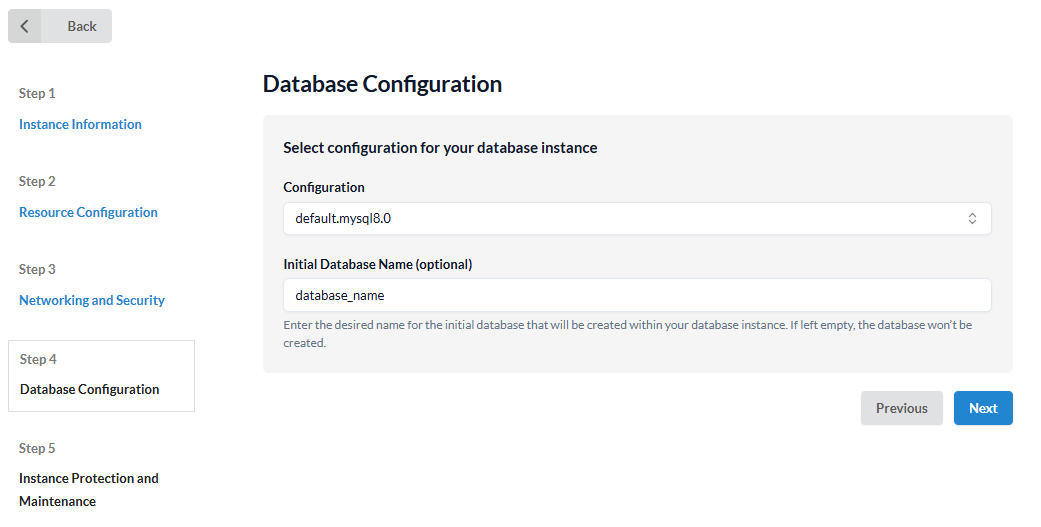The height and width of the screenshot is (527, 1041).
Task: Click the Step 5 label
Action: pos(37,448)
